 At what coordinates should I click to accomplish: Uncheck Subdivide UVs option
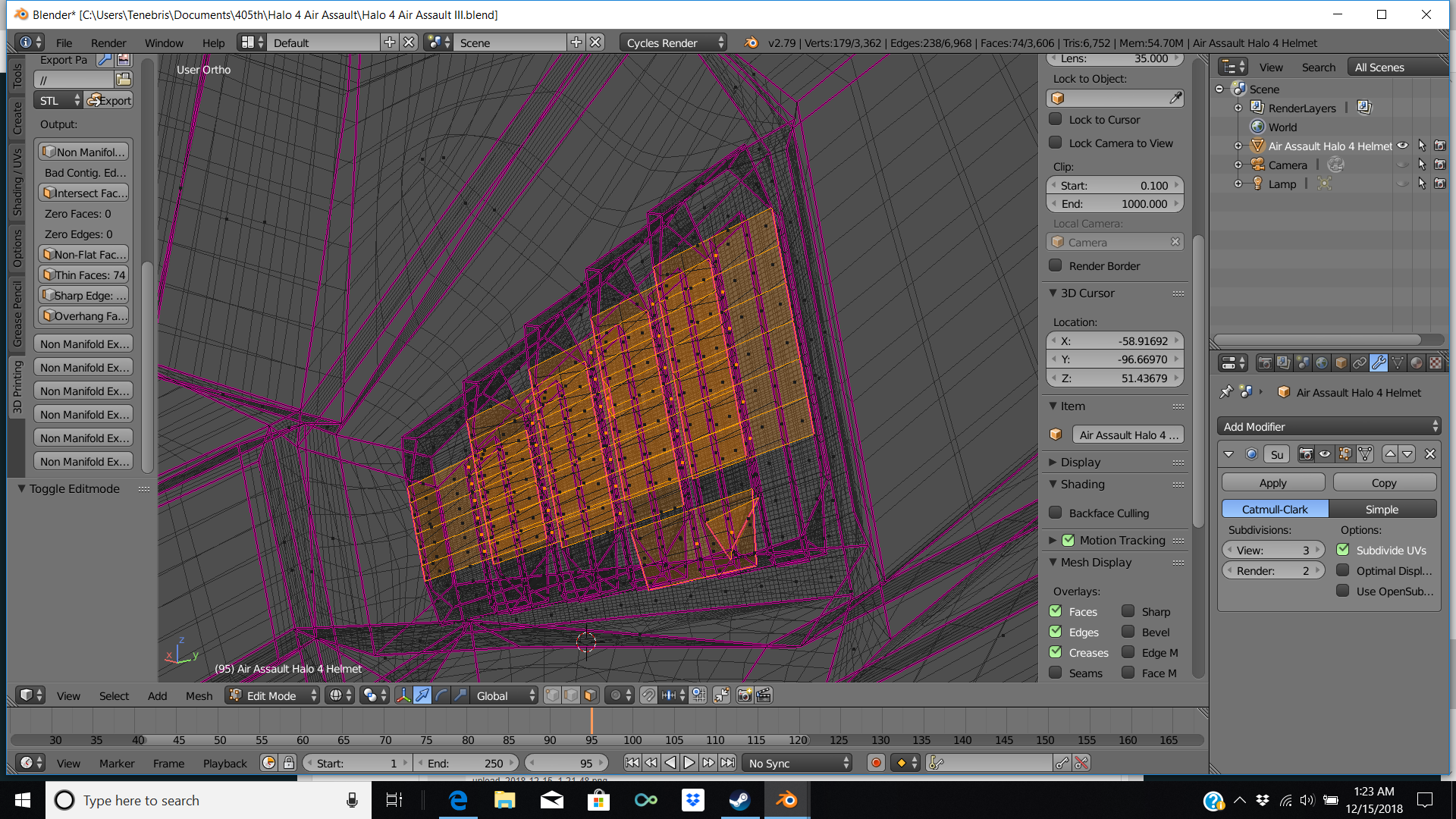(1342, 550)
